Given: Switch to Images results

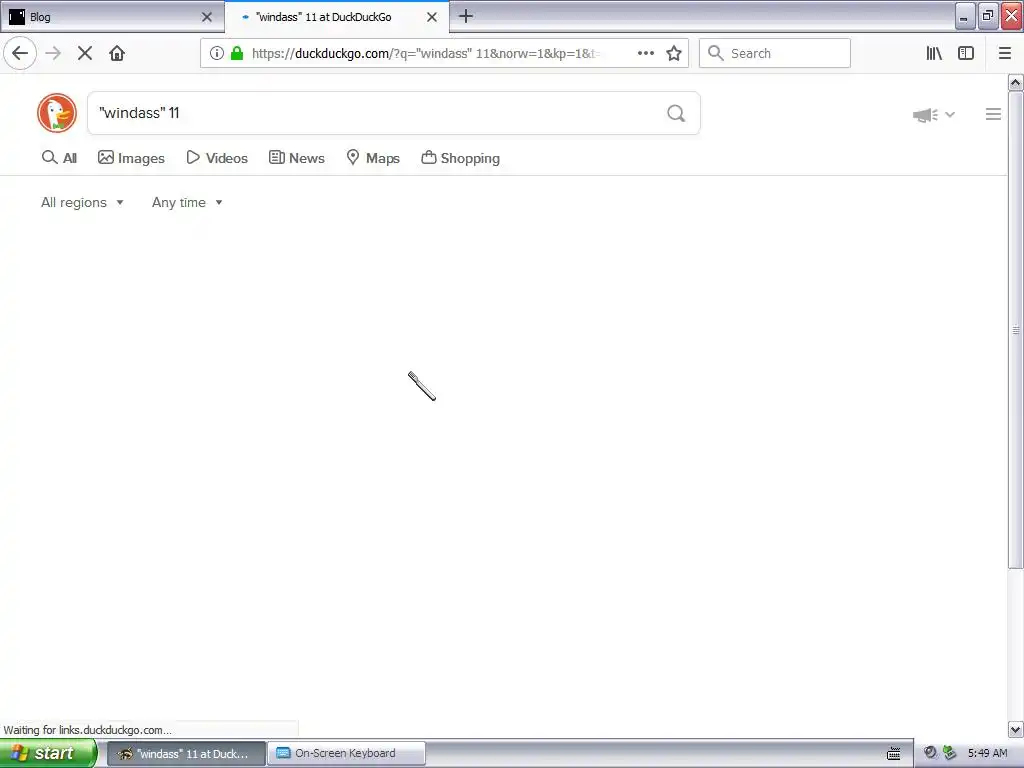Looking at the screenshot, I should click(131, 158).
